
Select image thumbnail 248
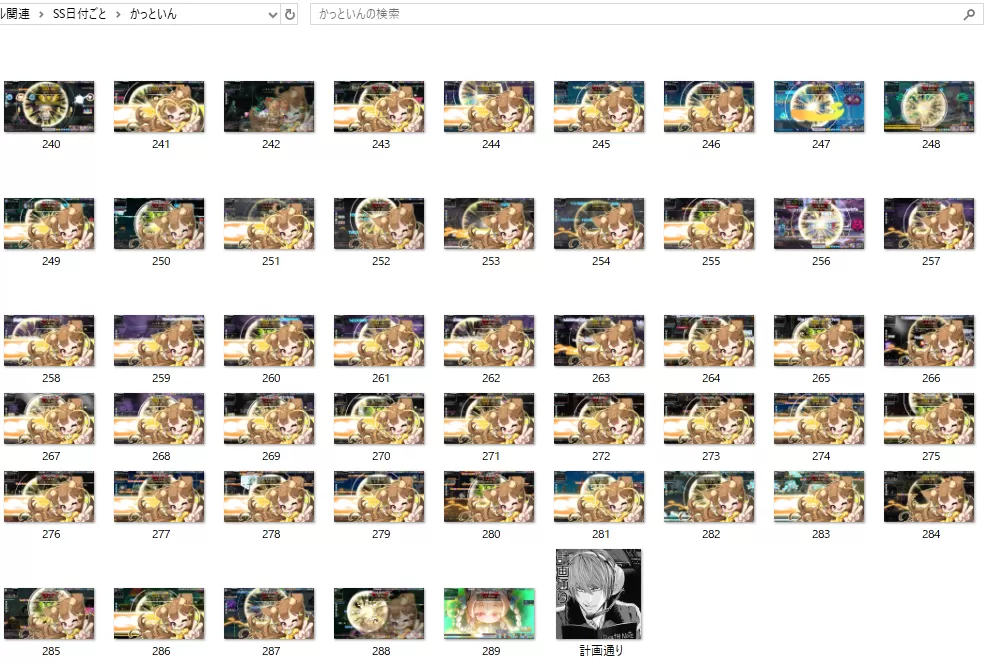[x=928, y=107]
